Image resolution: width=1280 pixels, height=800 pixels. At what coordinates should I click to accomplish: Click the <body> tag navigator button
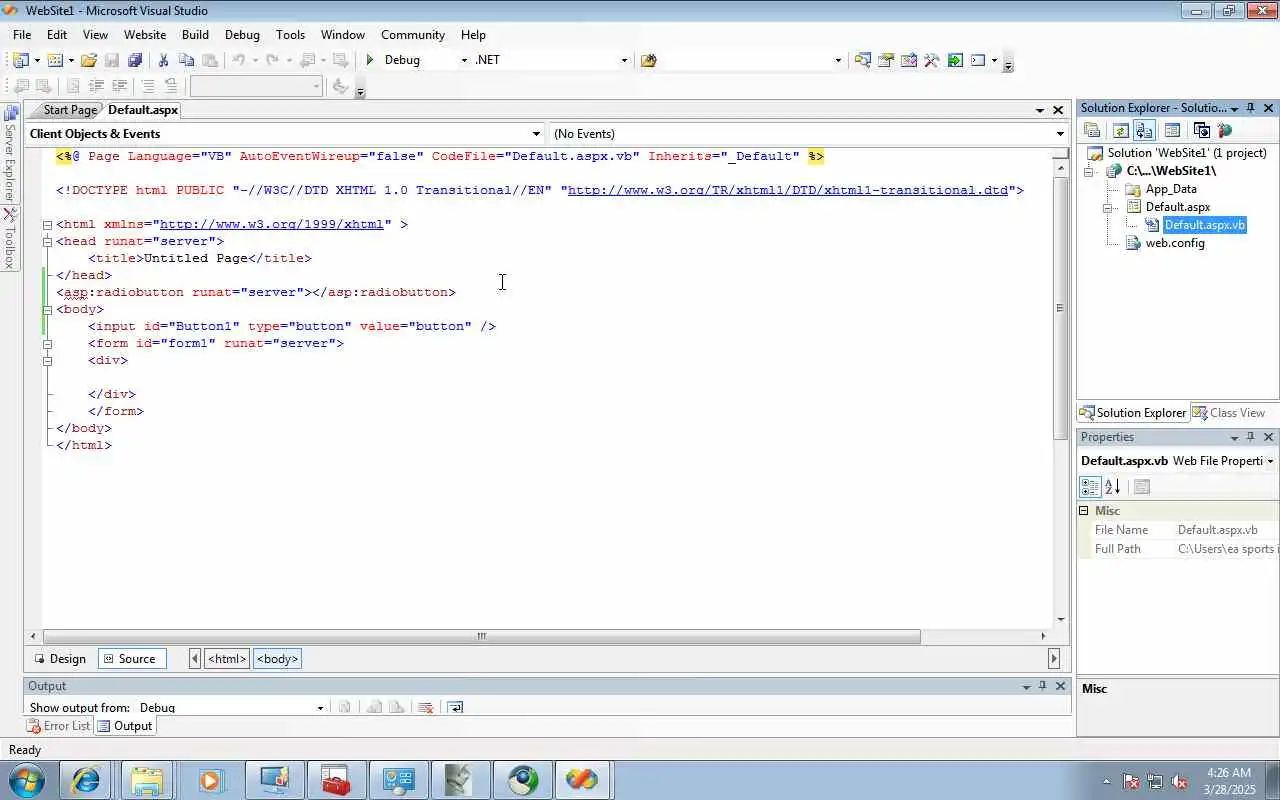[277, 659]
